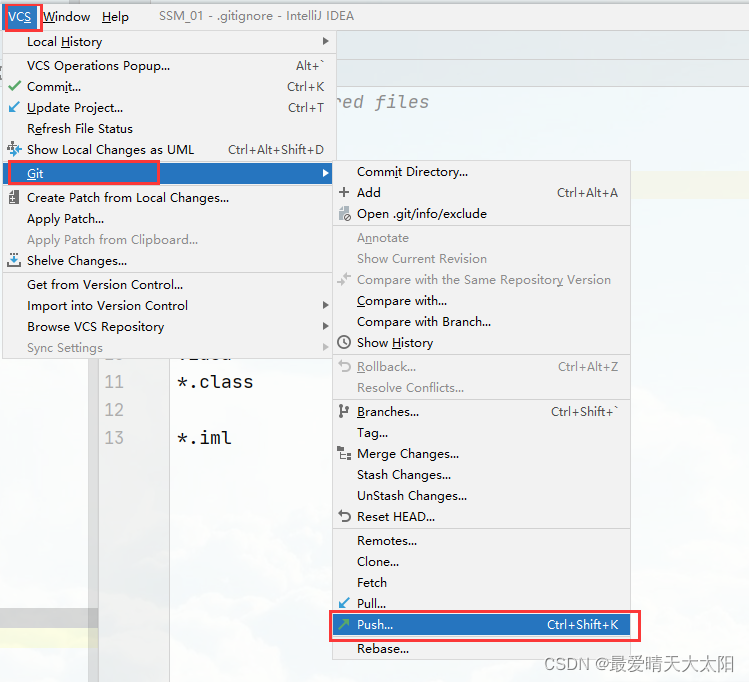The height and width of the screenshot is (682, 749).
Task: Click the *.iml text in editor
Action: [x=204, y=437]
